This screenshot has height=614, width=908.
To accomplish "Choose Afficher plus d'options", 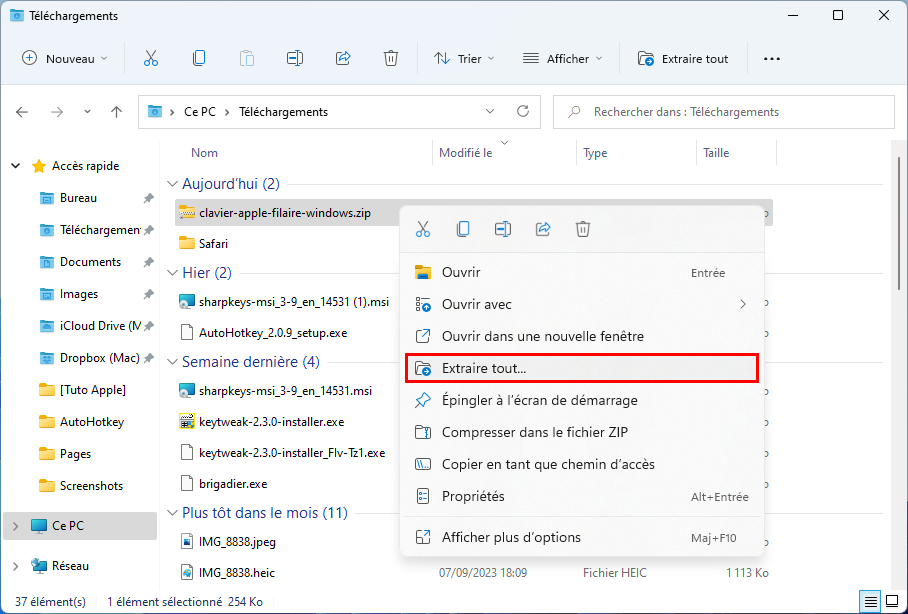I will (x=582, y=538).
